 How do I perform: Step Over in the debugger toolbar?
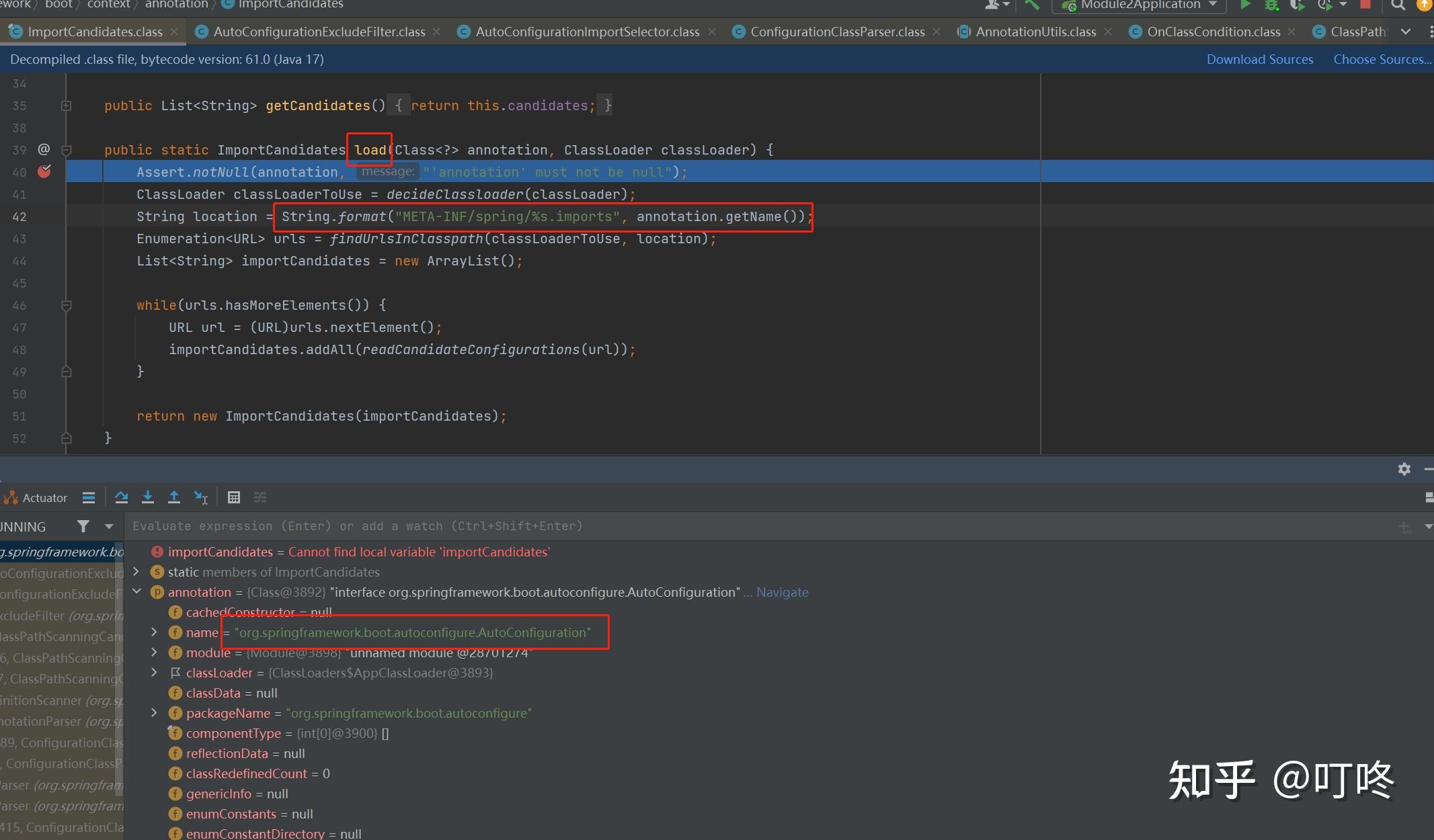click(x=121, y=497)
